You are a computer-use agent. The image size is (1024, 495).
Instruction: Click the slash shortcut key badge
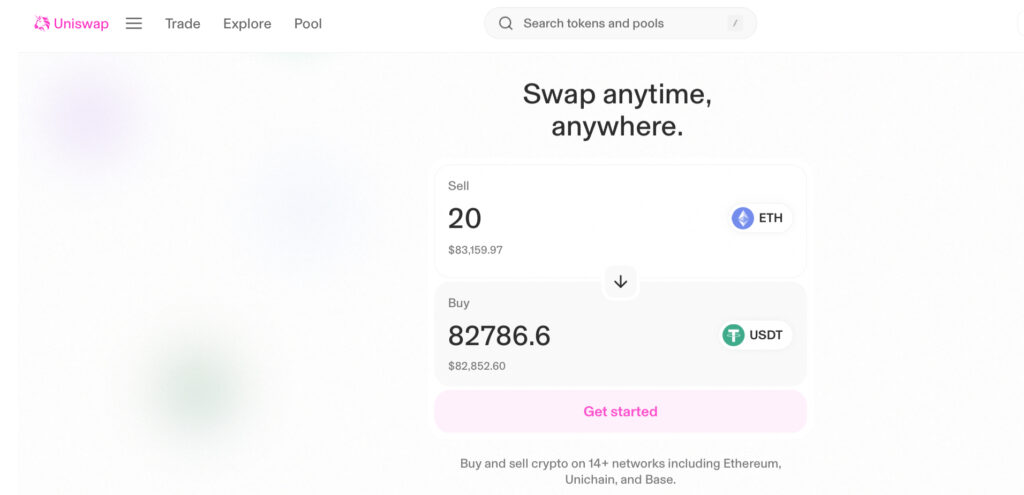coord(735,24)
